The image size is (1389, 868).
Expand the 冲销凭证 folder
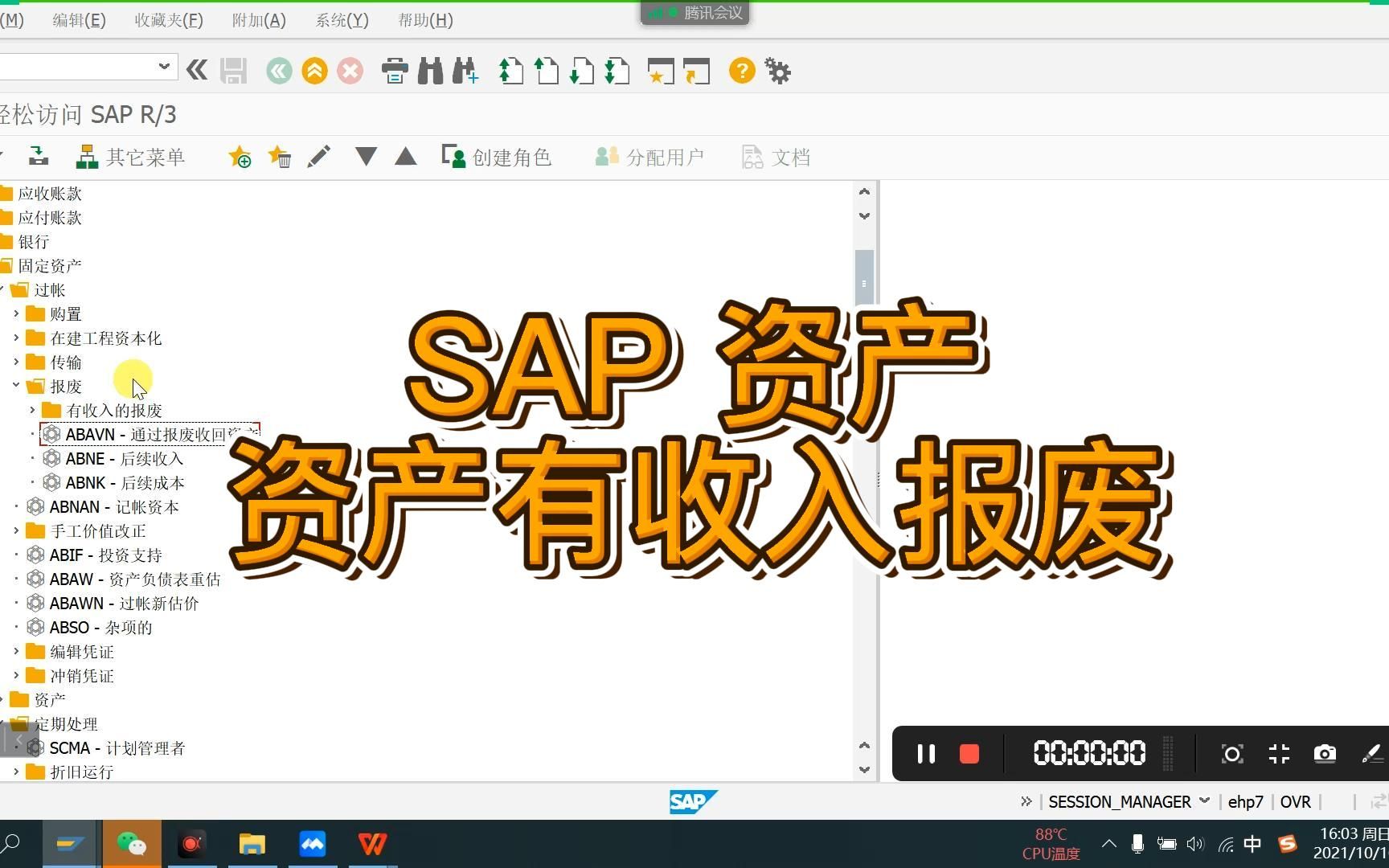click(16, 675)
